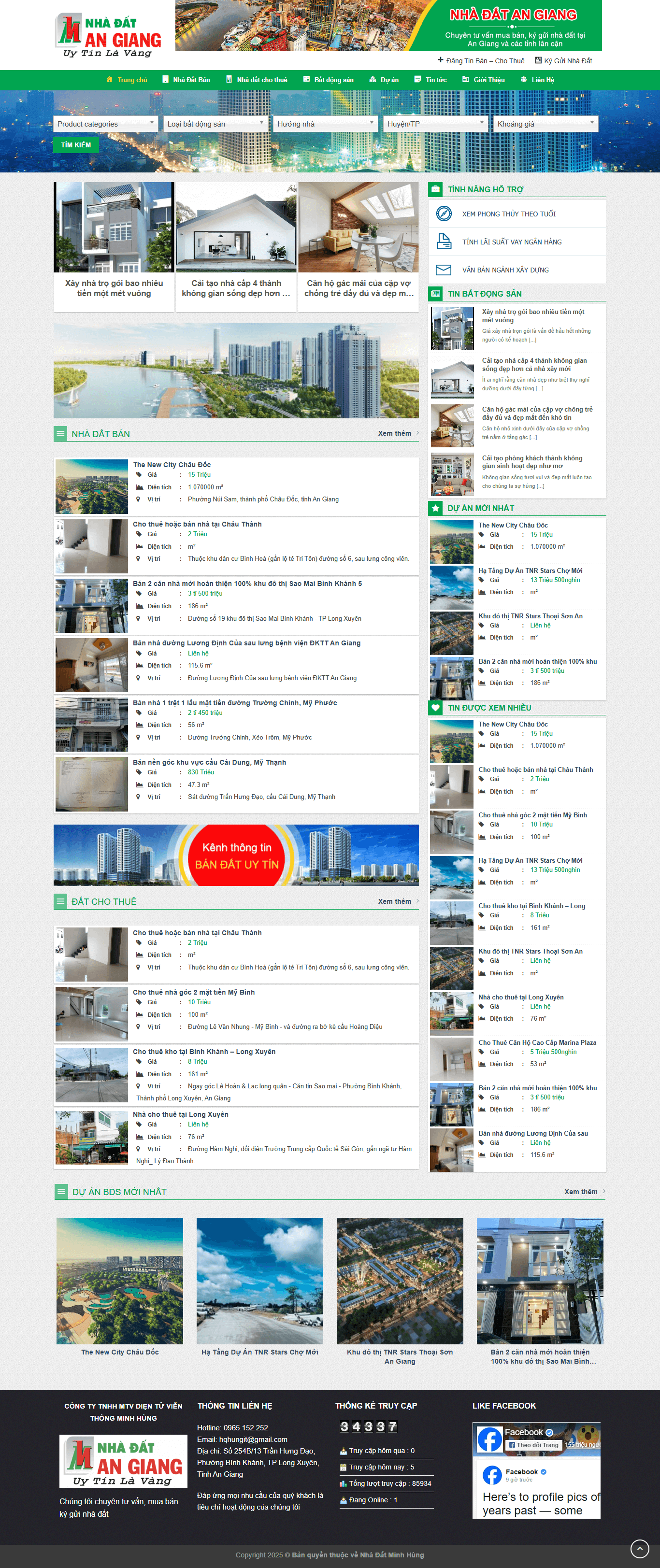Click the list icon beside Nhà Đất Bán heading
Screen dimensions: 660x1568
60,434
